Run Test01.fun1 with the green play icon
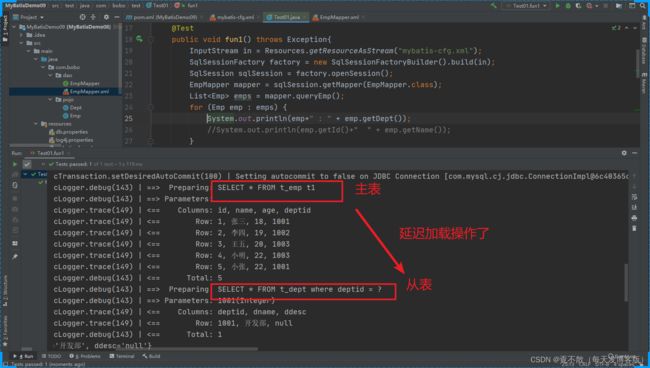Screen dimensions: 650x368 pyautogui.click(x=558, y=6)
